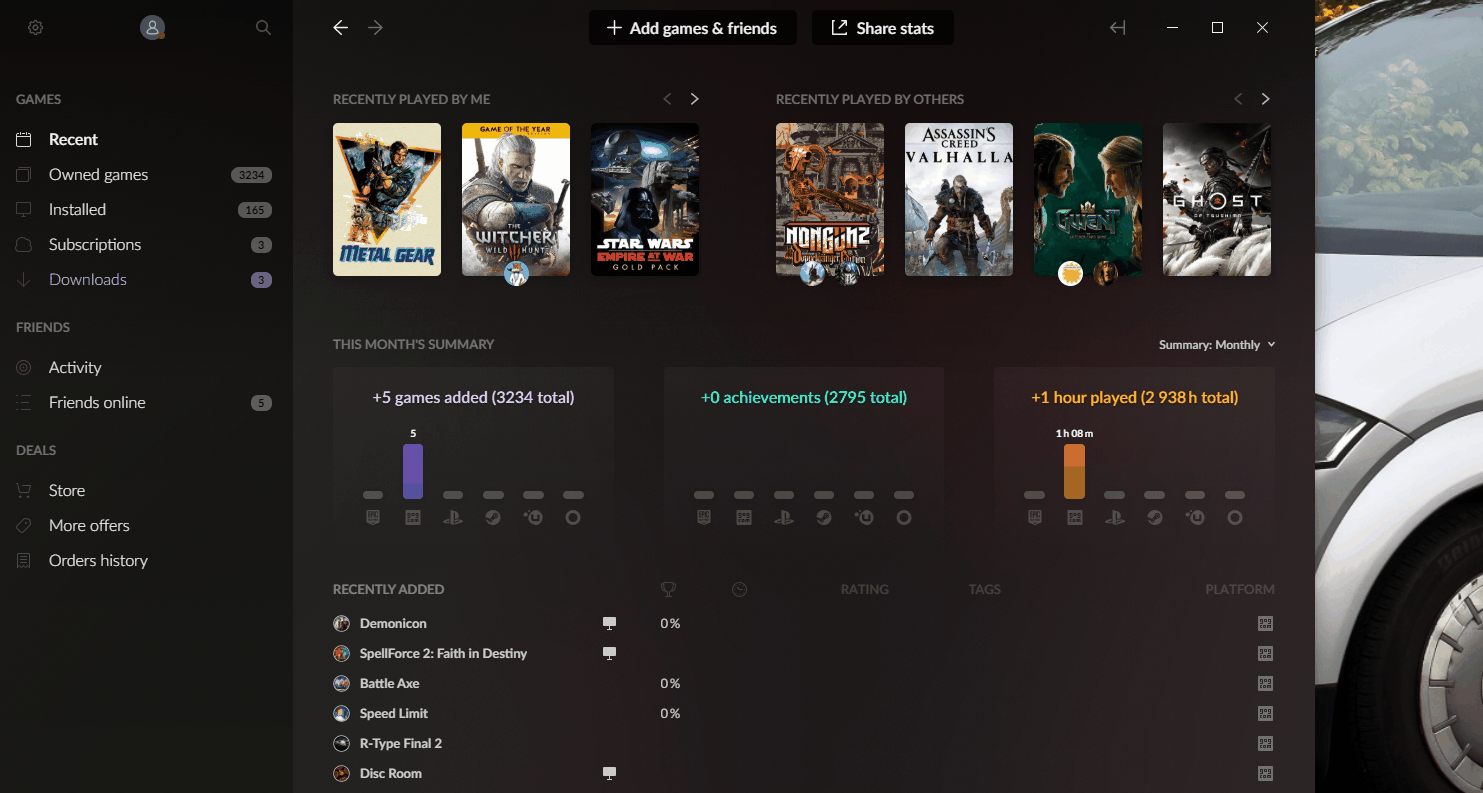Click the installed monitor icon for Demonicon
This screenshot has height=793, width=1483.
609,623
